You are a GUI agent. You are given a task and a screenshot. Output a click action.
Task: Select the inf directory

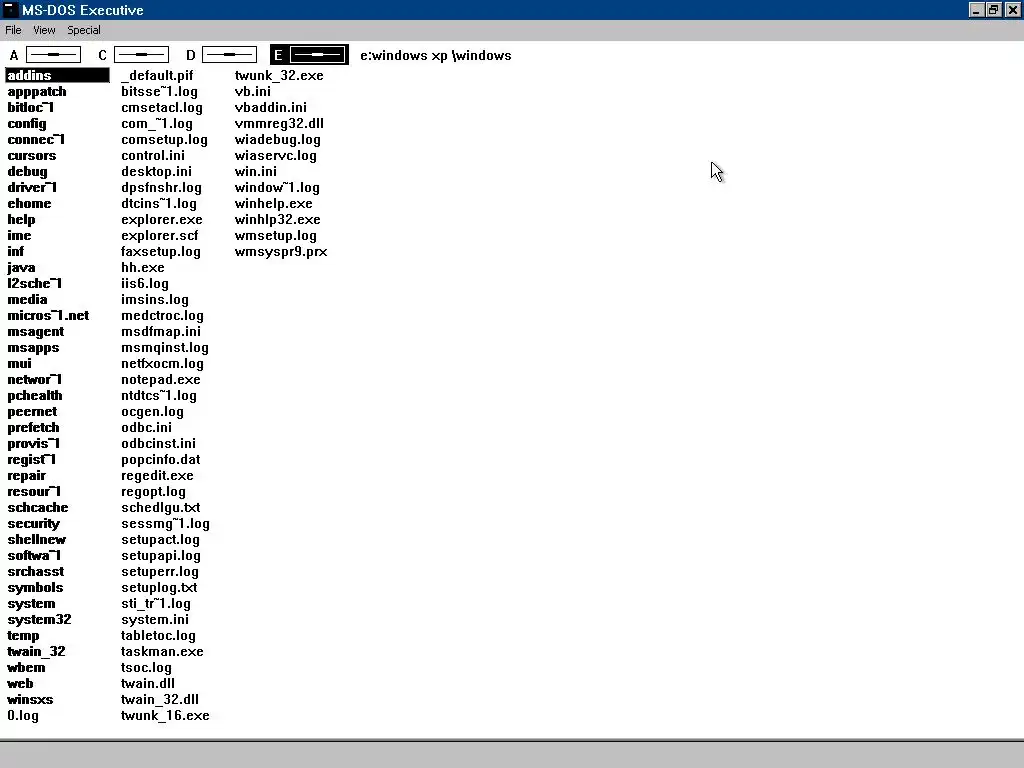coord(16,251)
